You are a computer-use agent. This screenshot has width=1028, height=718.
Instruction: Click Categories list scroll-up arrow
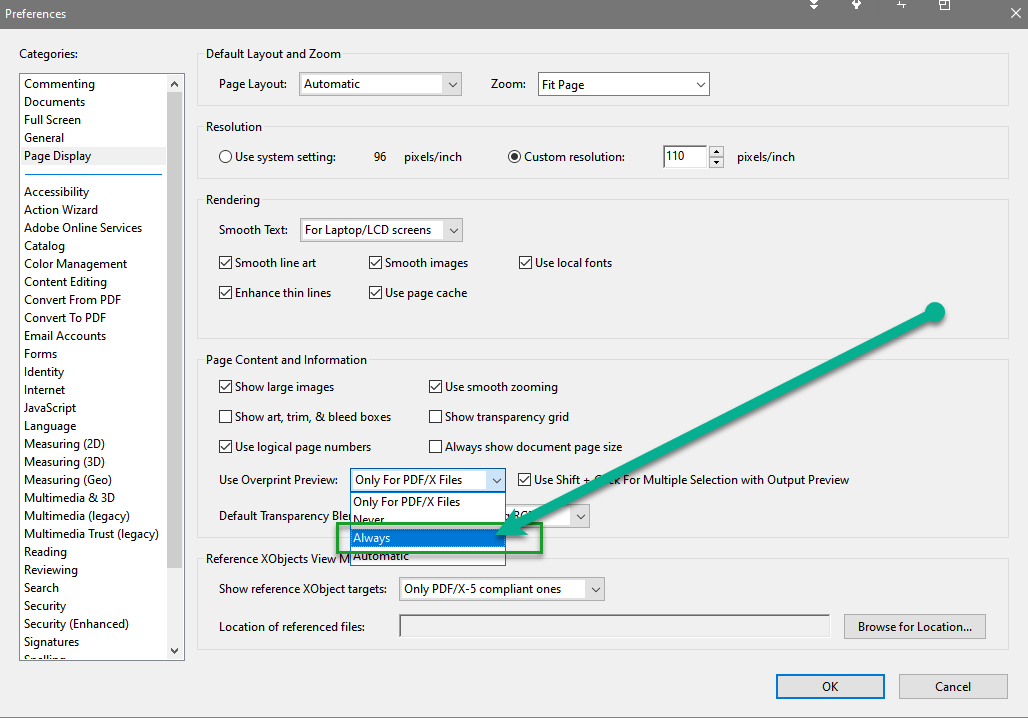(x=175, y=84)
